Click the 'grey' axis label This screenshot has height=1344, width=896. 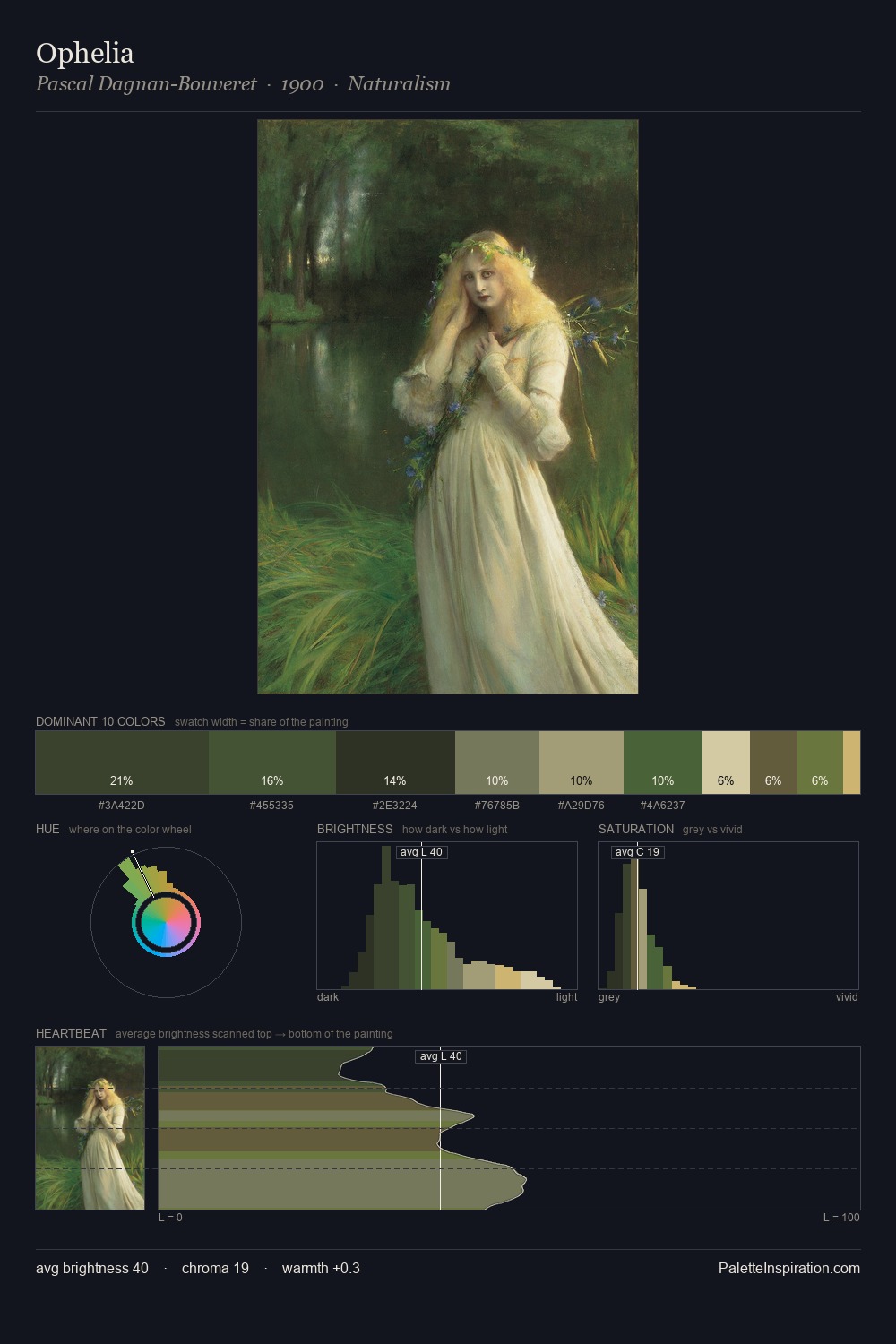click(609, 997)
